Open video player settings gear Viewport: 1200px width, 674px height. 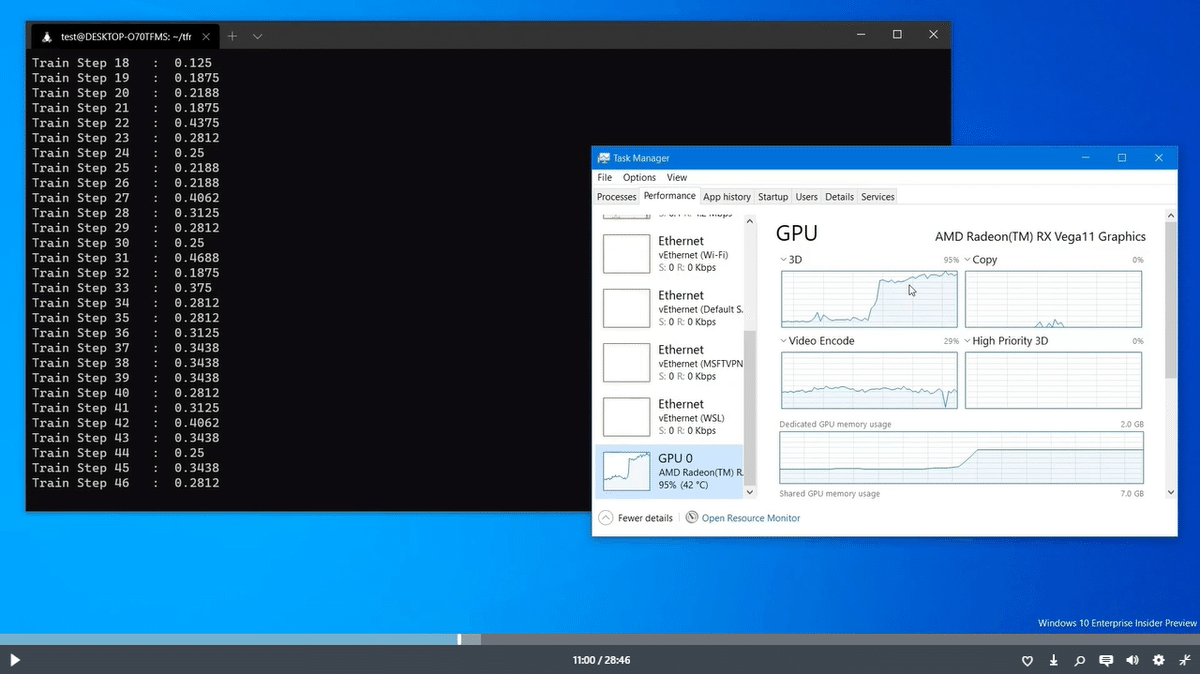1158,660
